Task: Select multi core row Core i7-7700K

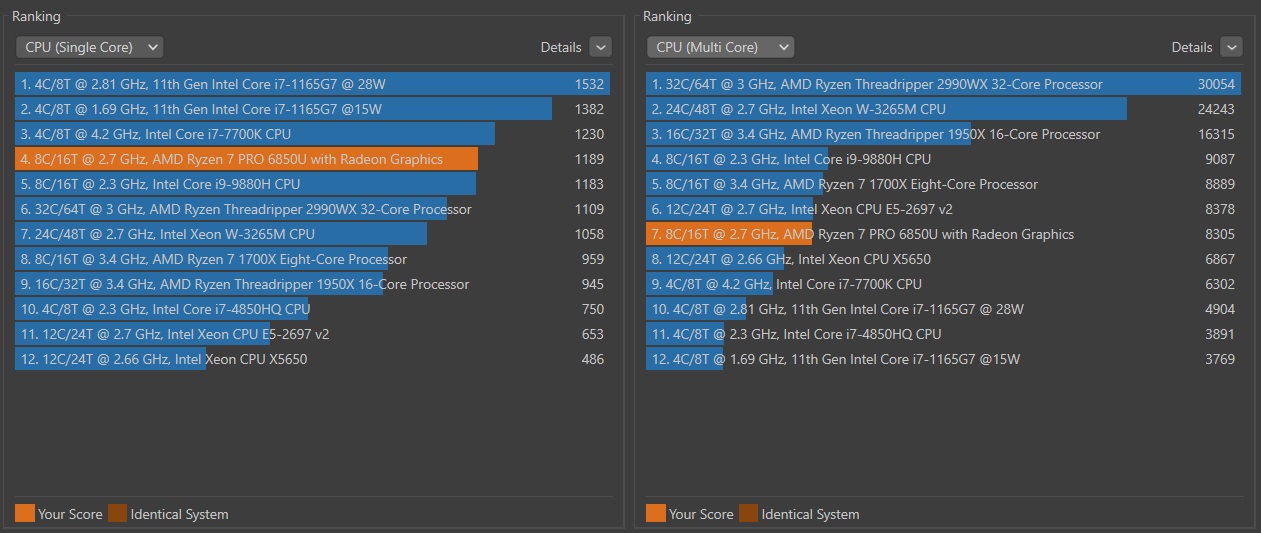Action: (x=943, y=284)
